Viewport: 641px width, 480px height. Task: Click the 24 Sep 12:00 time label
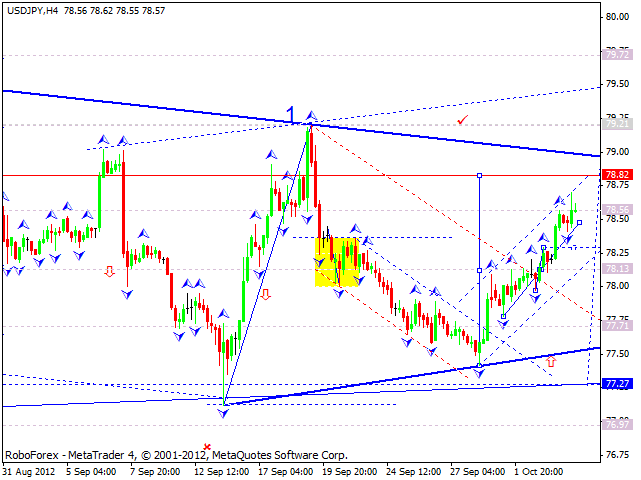coord(413,471)
